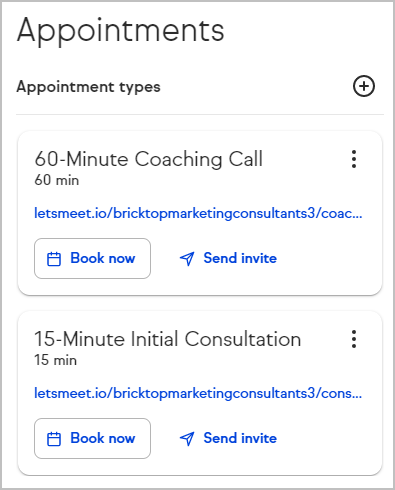395x490 pixels.
Task: Send invite for the 60-Minute Coaching Call
Action: coord(228,258)
